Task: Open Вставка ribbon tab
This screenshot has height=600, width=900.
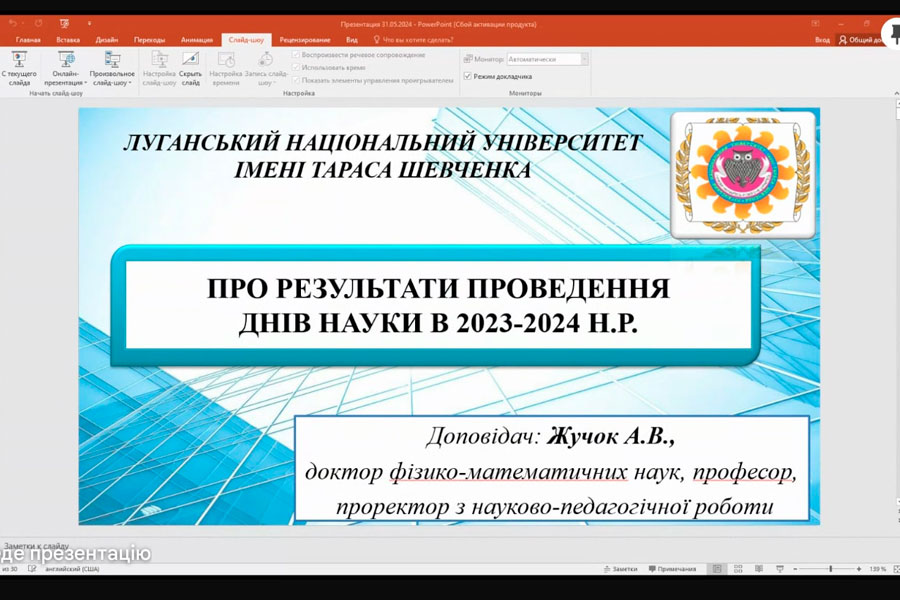Action: pos(68,40)
